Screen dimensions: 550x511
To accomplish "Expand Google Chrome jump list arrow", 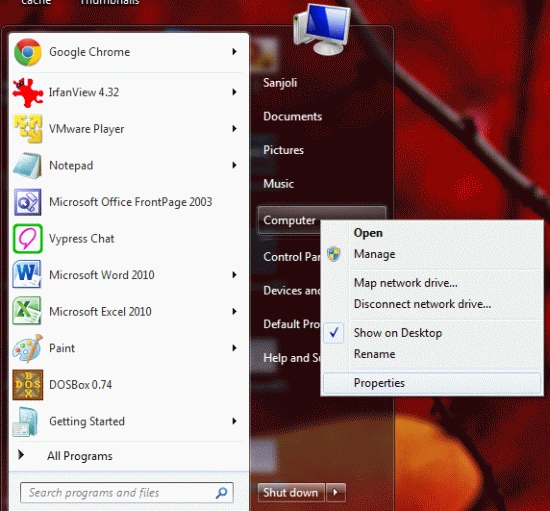I will pos(234,52).
